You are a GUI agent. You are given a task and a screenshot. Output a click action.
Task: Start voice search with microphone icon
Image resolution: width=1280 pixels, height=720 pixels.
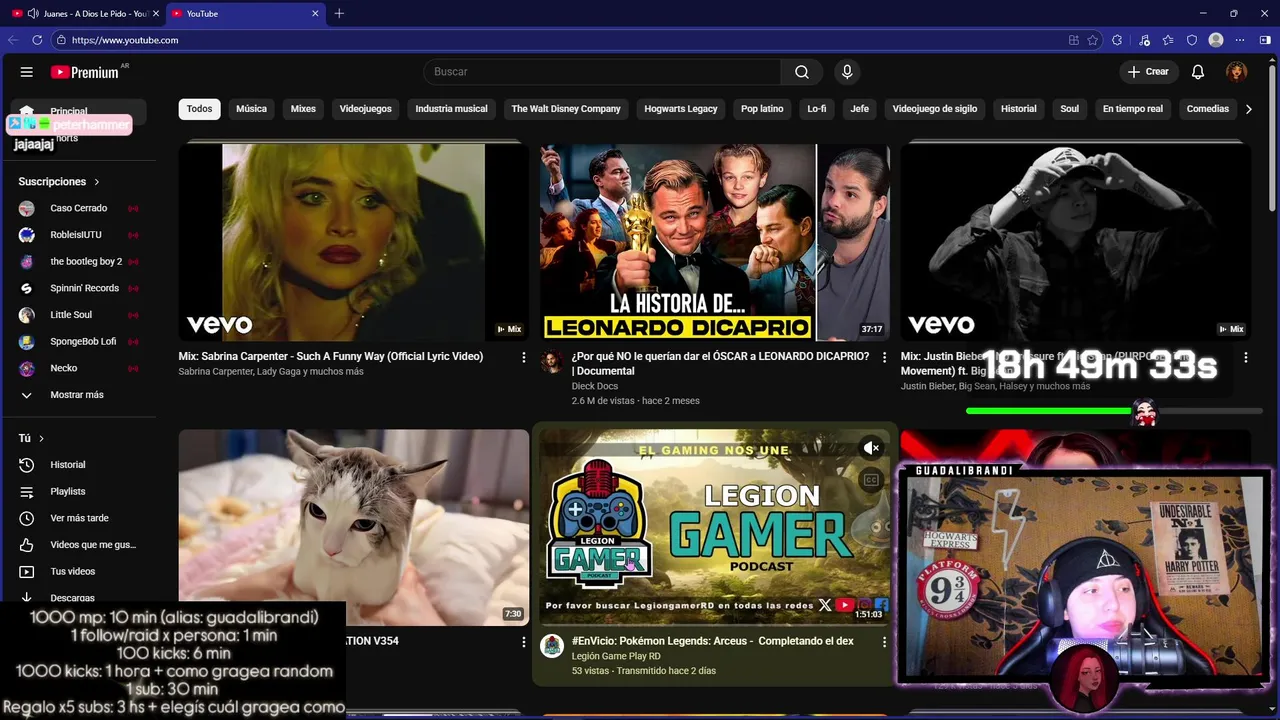[847, 72]
